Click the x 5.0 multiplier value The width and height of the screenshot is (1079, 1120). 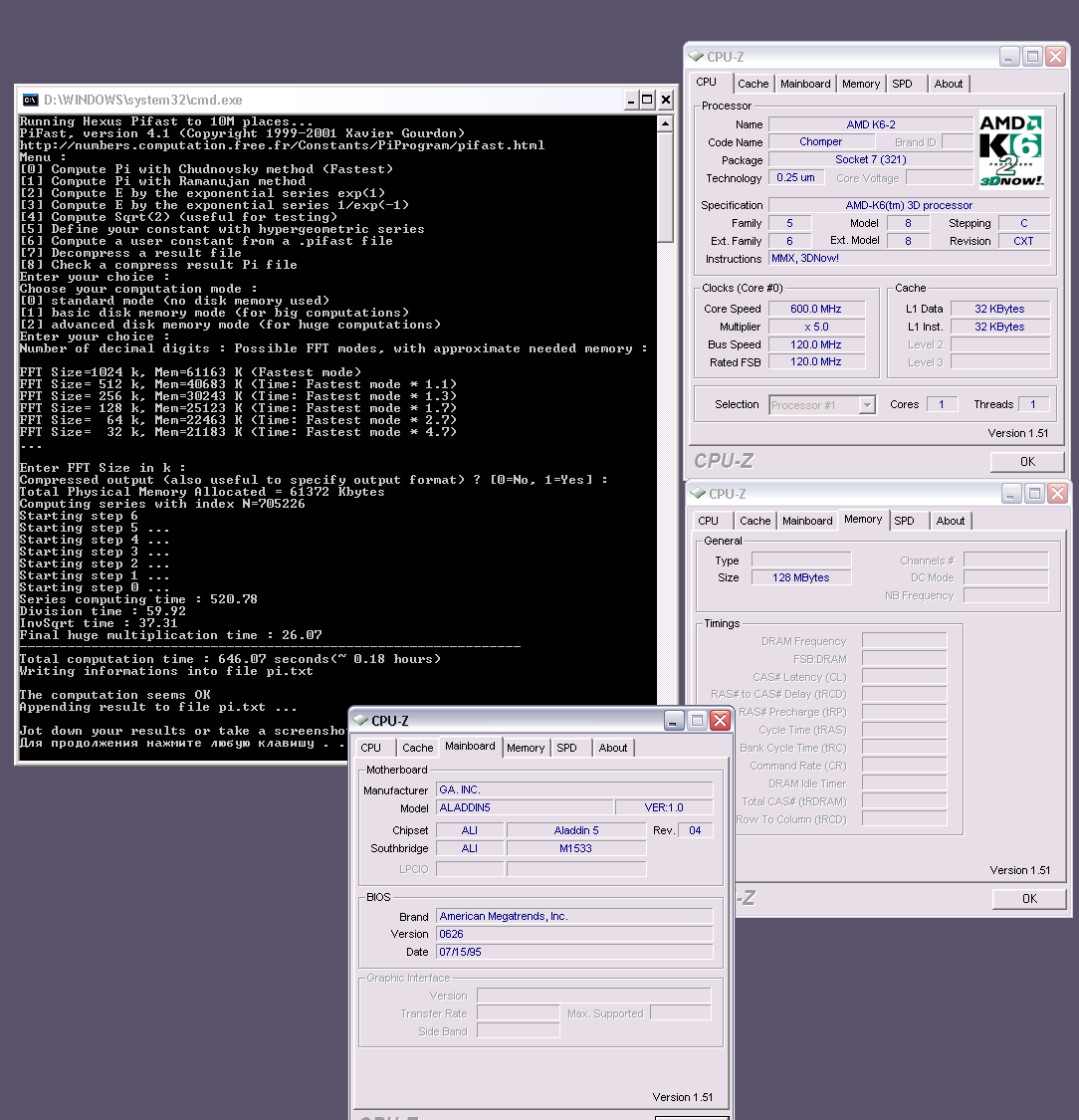(x=816, y=328)
